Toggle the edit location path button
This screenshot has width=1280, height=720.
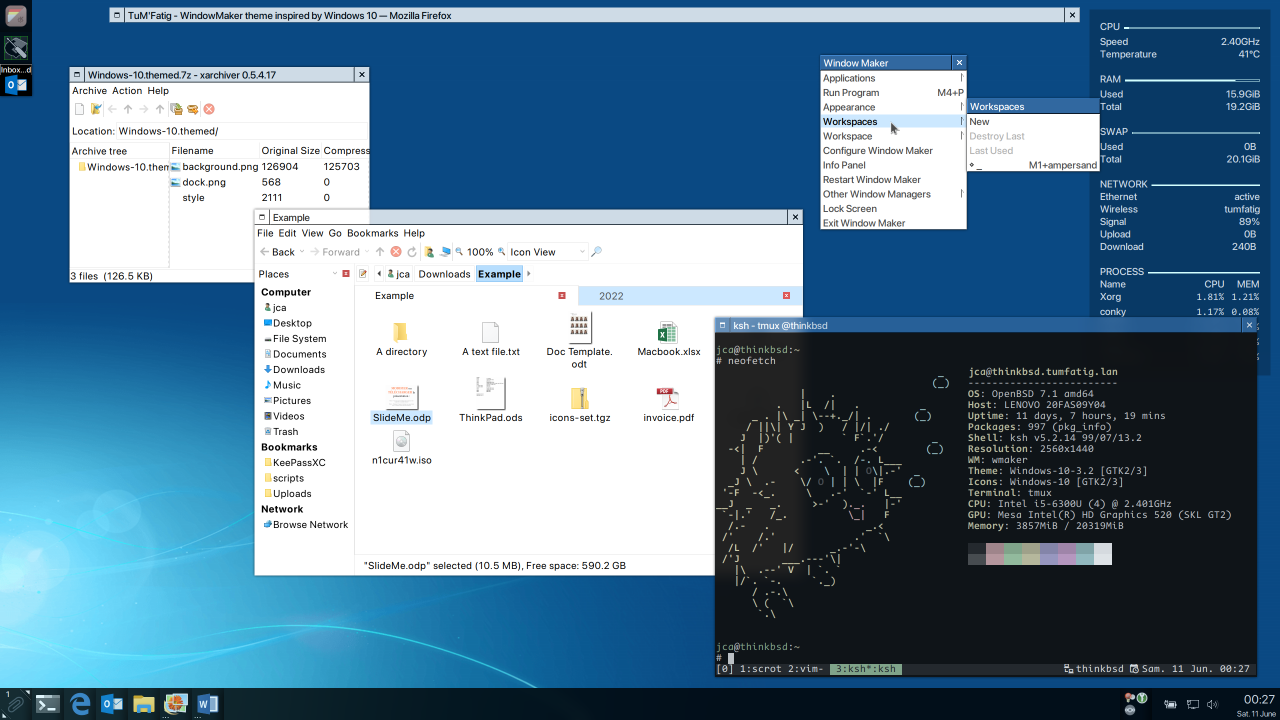(x=363, y=274)
